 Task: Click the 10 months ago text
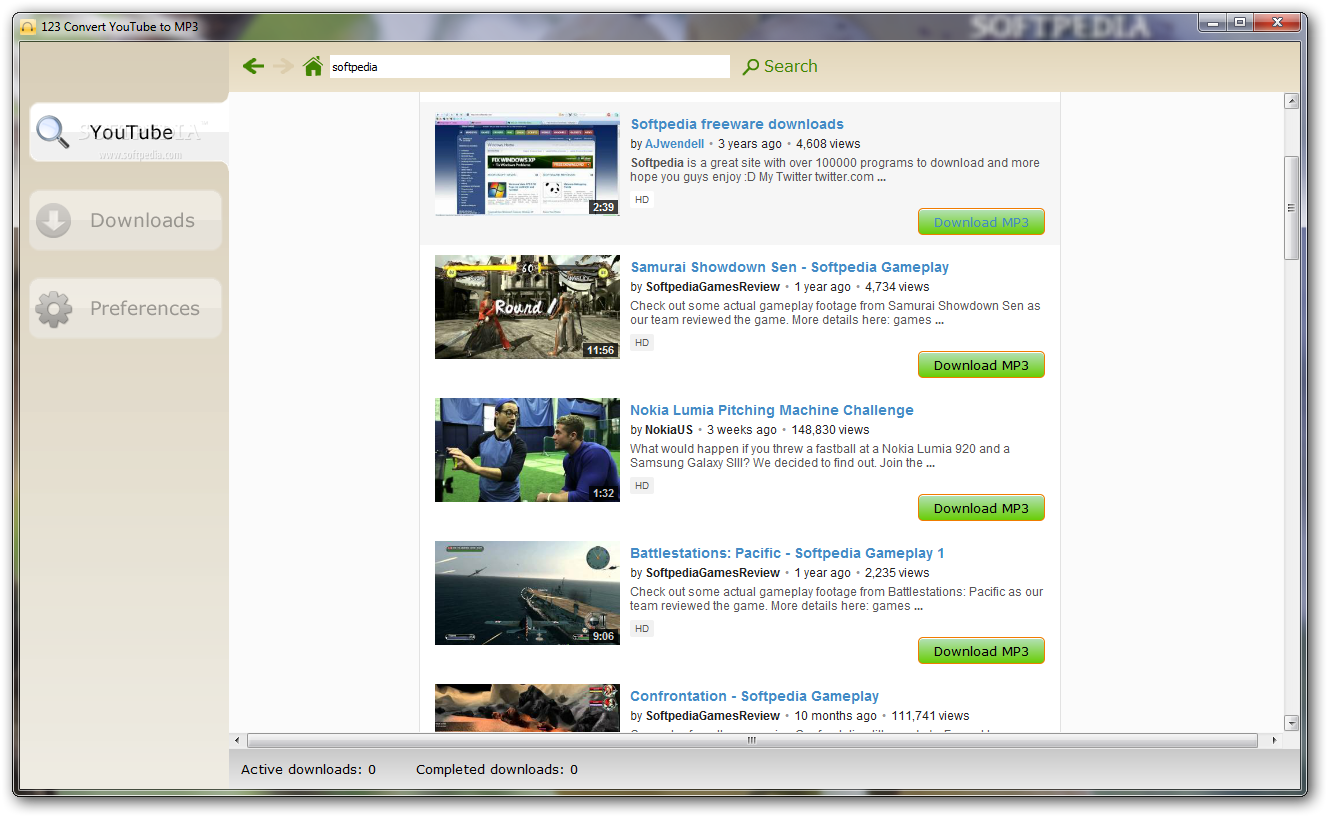835,716
